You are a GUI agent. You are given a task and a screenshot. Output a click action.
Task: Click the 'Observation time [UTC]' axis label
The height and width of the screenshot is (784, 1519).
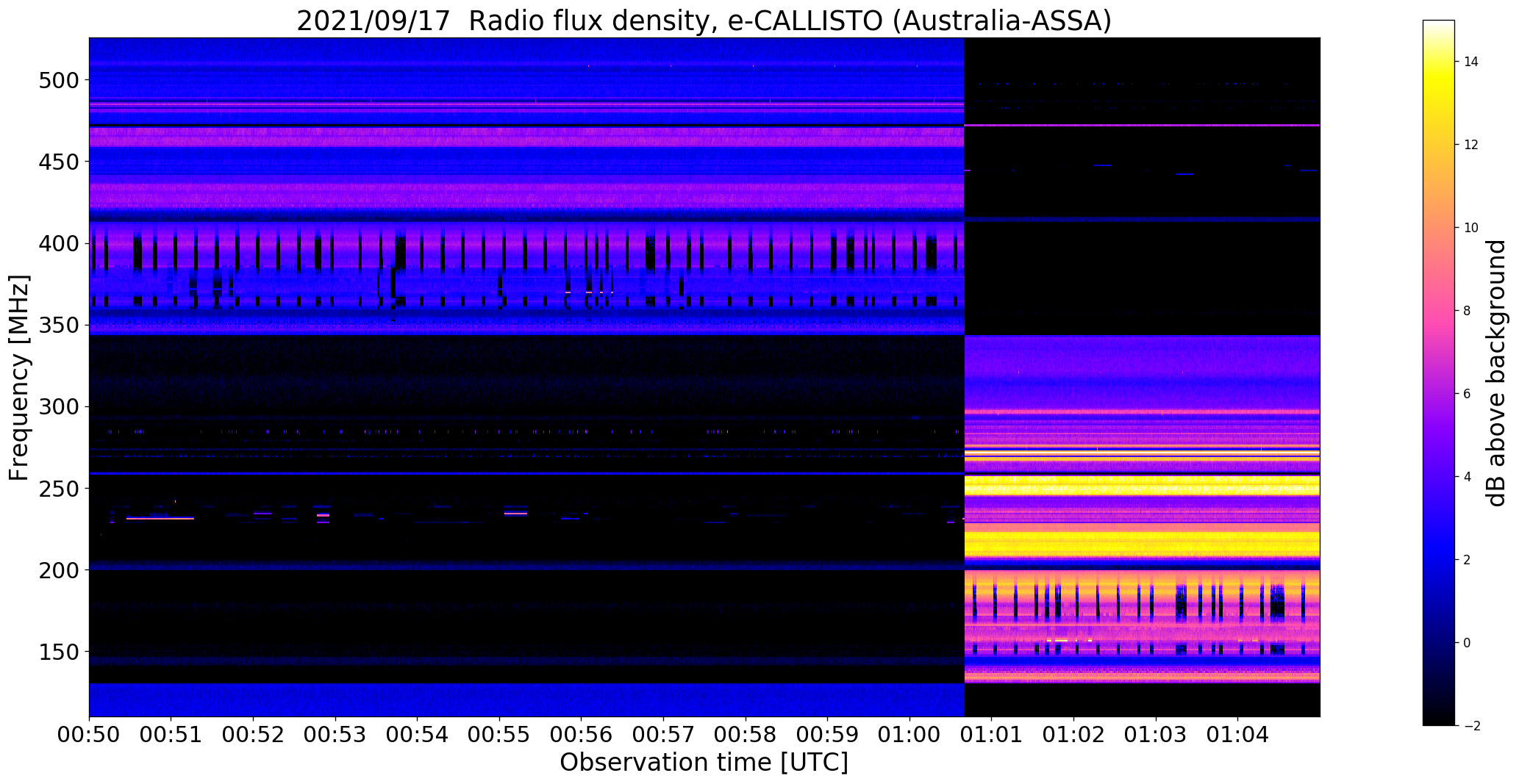pos(704,763)
